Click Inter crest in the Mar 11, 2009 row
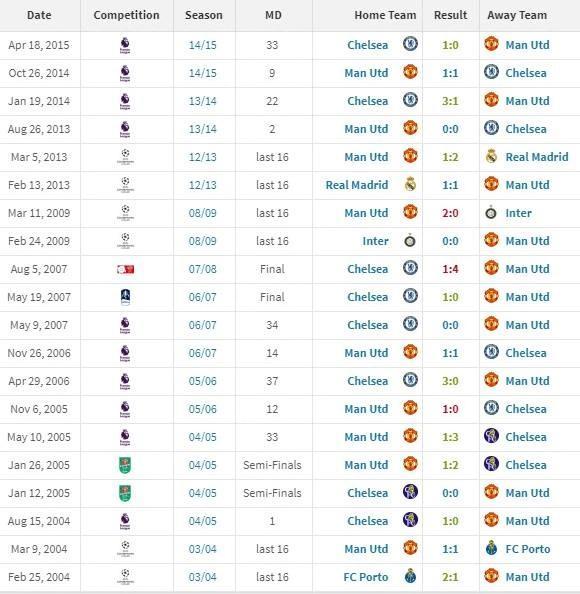580x594 pixels. point(491,213)
